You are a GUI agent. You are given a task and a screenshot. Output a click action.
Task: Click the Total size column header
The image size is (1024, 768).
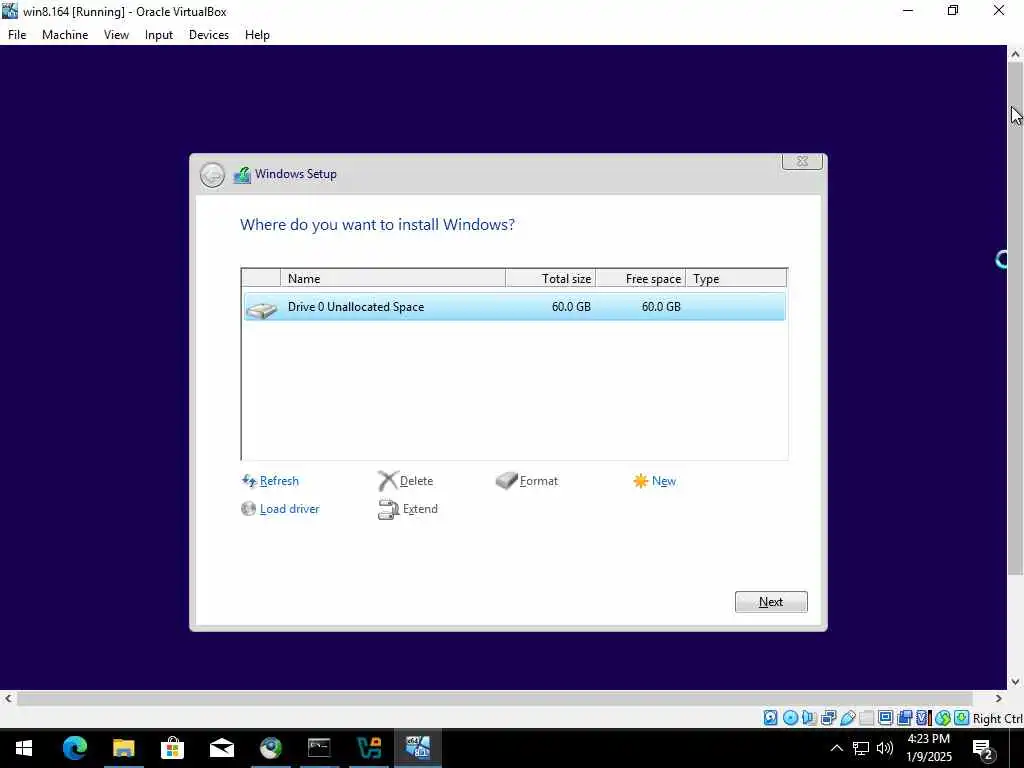click(551, 278)
